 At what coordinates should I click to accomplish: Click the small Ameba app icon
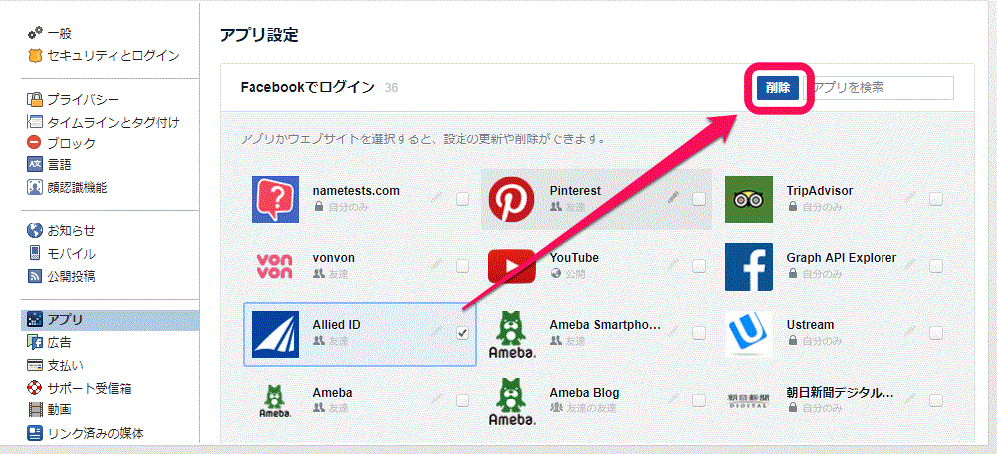pyautogui.click(x=275, y=402)
